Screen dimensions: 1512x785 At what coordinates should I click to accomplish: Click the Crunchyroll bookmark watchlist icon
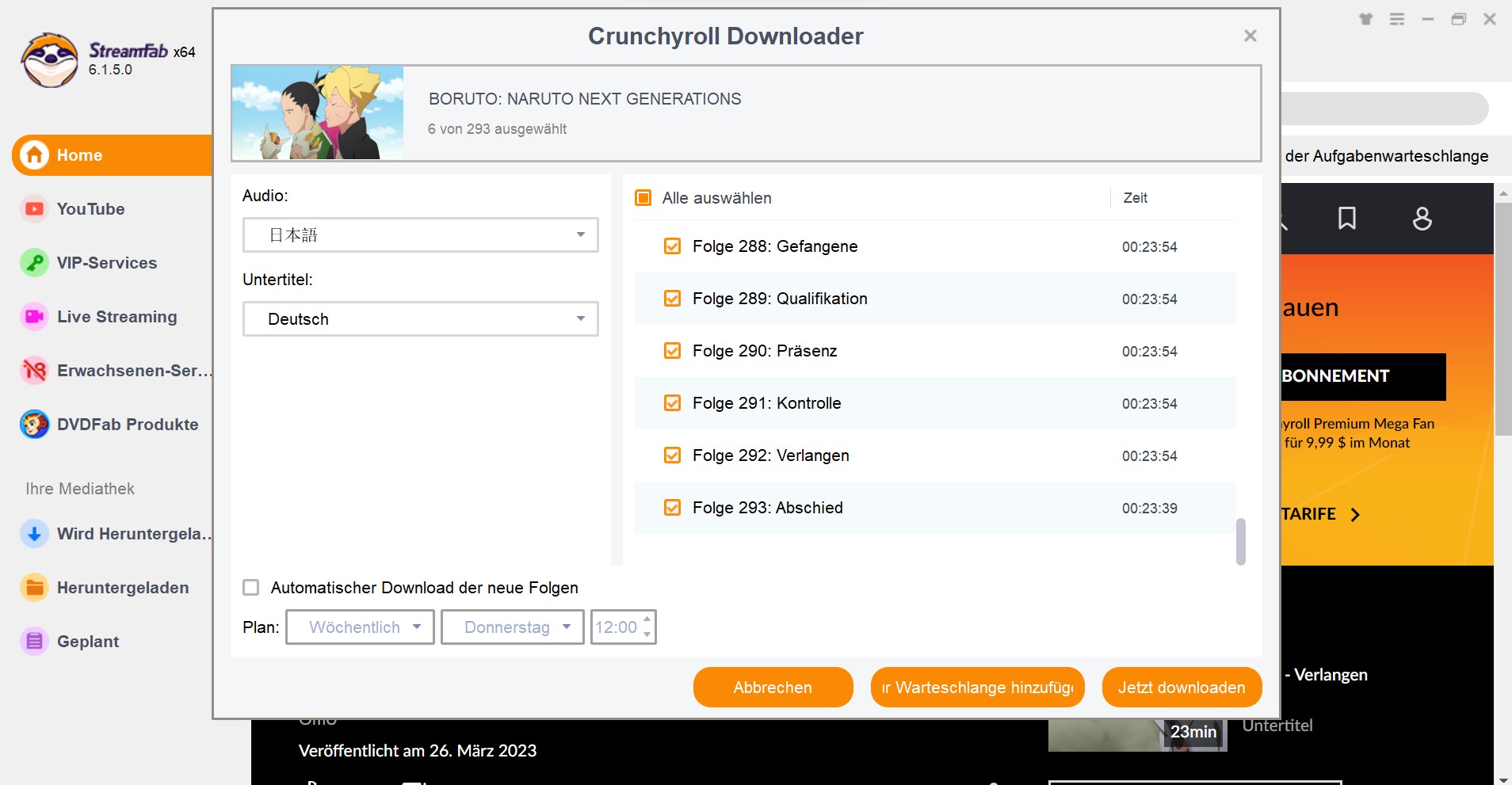[1347, 219]
